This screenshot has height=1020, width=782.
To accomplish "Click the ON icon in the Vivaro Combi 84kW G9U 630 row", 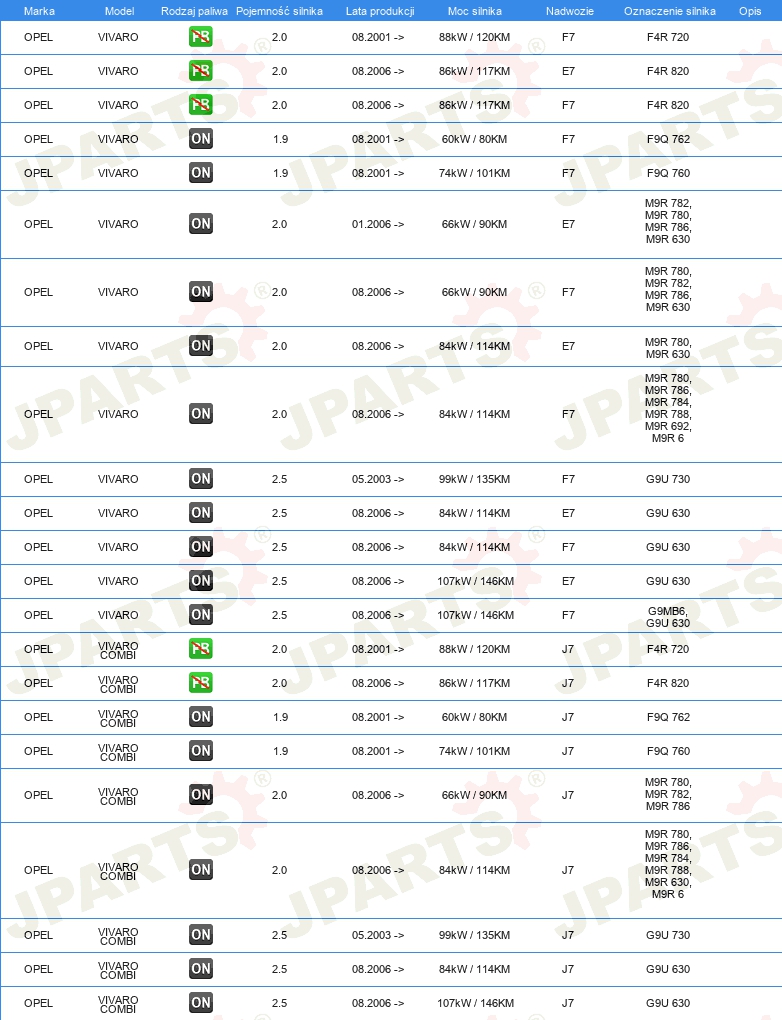I will point(200,969).
